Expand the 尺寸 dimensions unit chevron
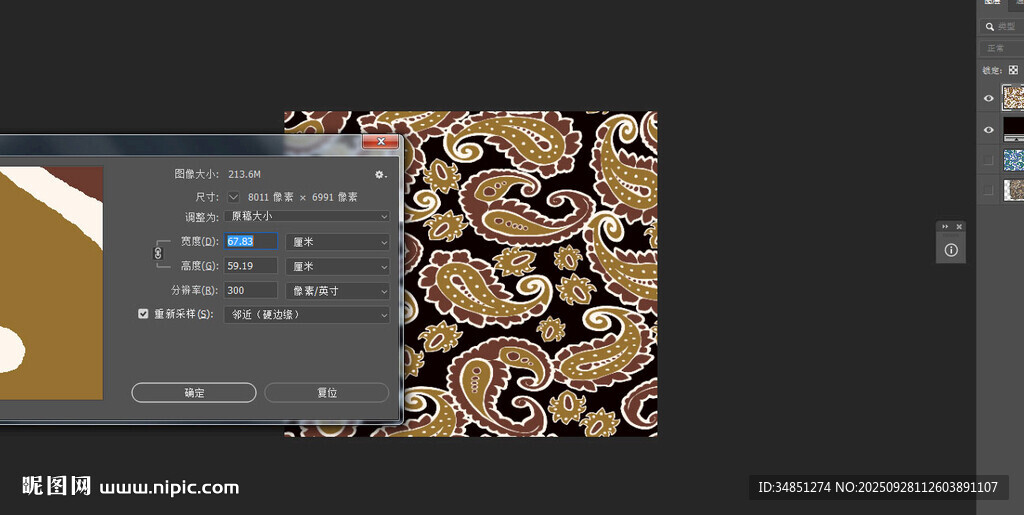 pos(234,197)
